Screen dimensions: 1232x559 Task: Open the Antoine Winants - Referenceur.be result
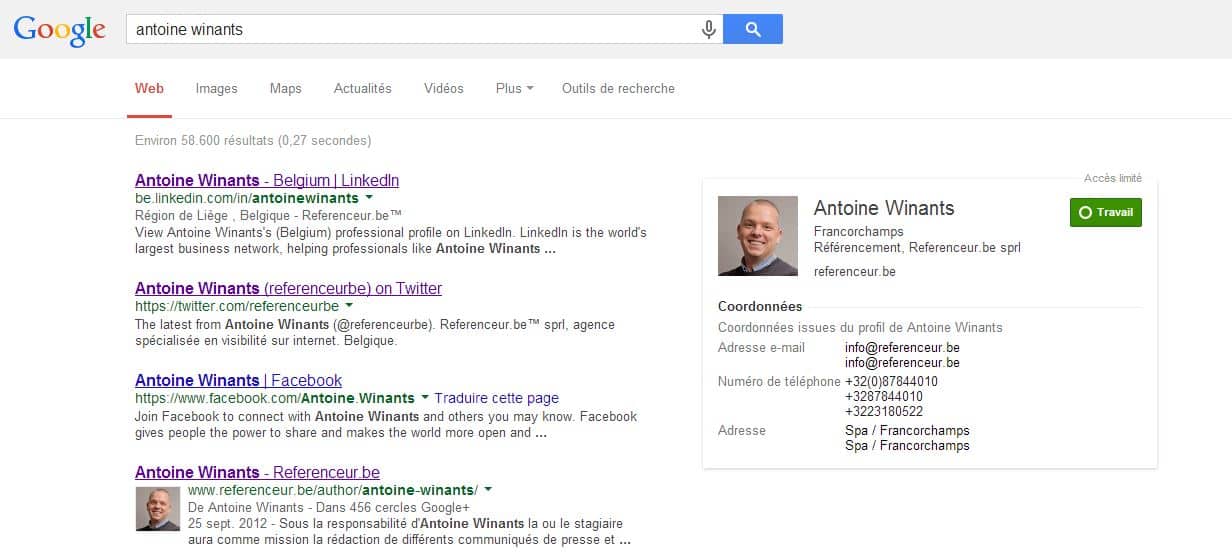click(x=257, y=472)
